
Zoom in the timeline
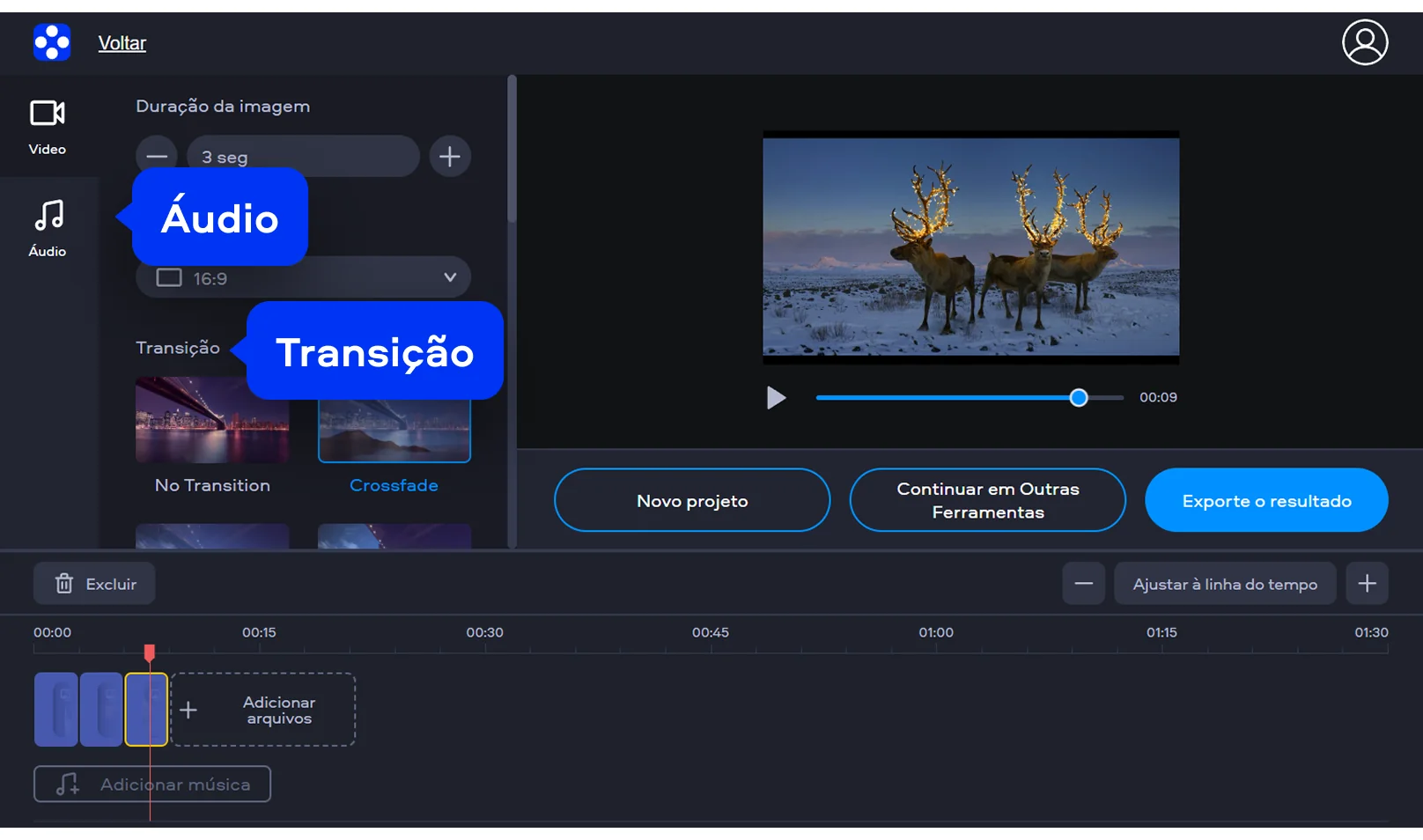click(1367, 584)
